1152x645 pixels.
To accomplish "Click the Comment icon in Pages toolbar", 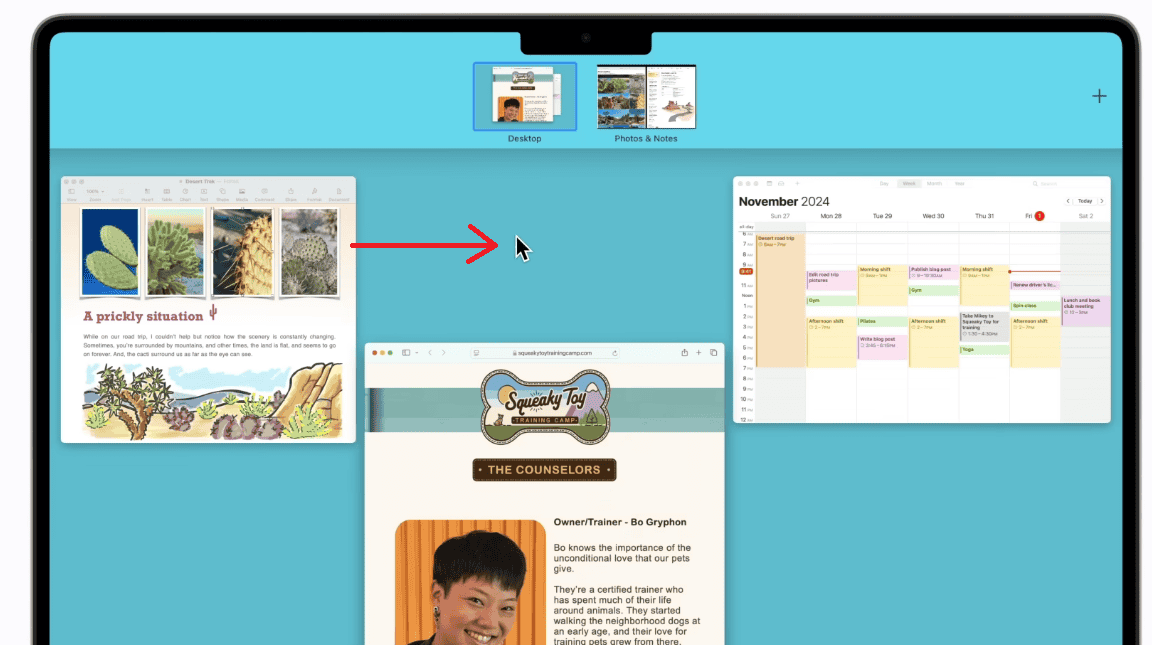I will [264, 191].
